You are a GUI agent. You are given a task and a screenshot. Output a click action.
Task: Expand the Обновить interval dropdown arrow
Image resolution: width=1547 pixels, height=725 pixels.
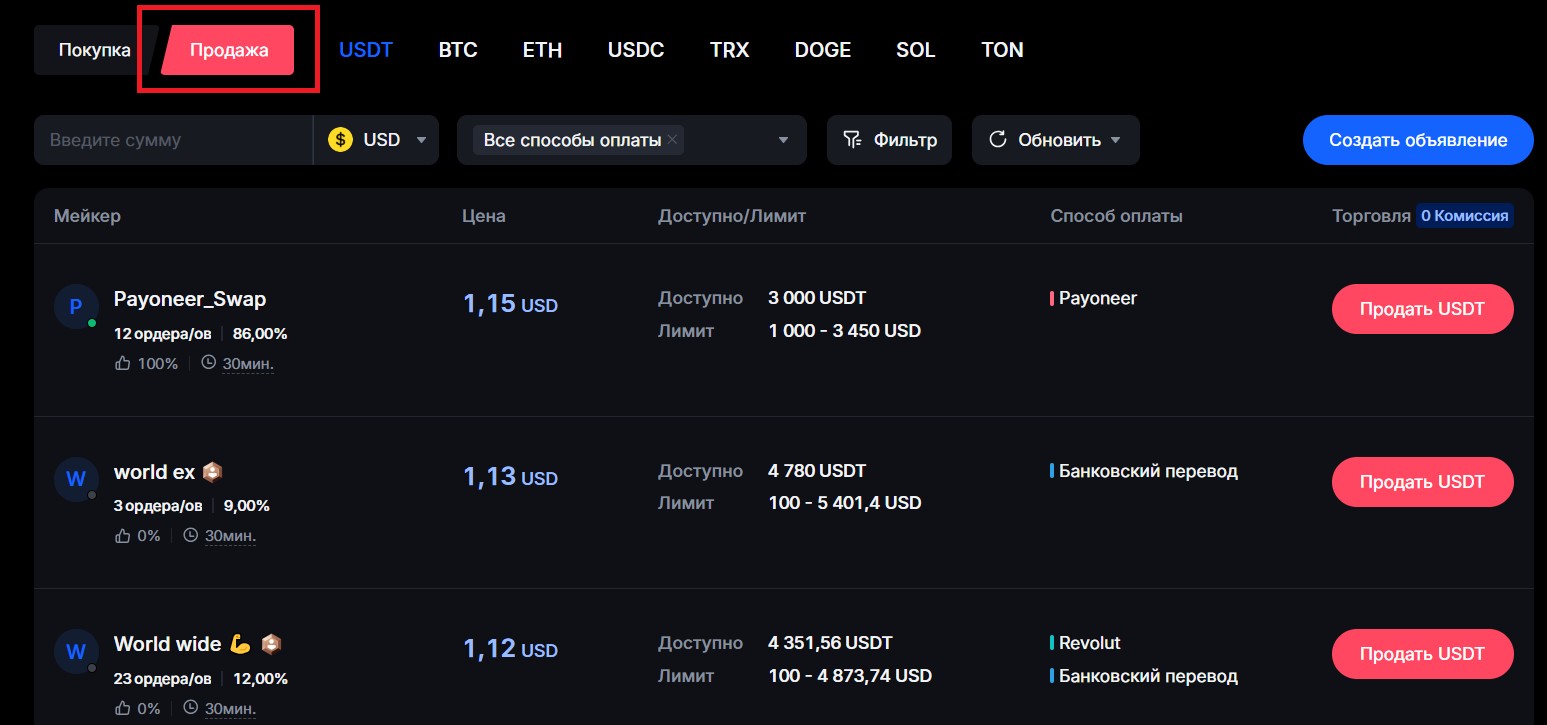(x=1116, y=140)
